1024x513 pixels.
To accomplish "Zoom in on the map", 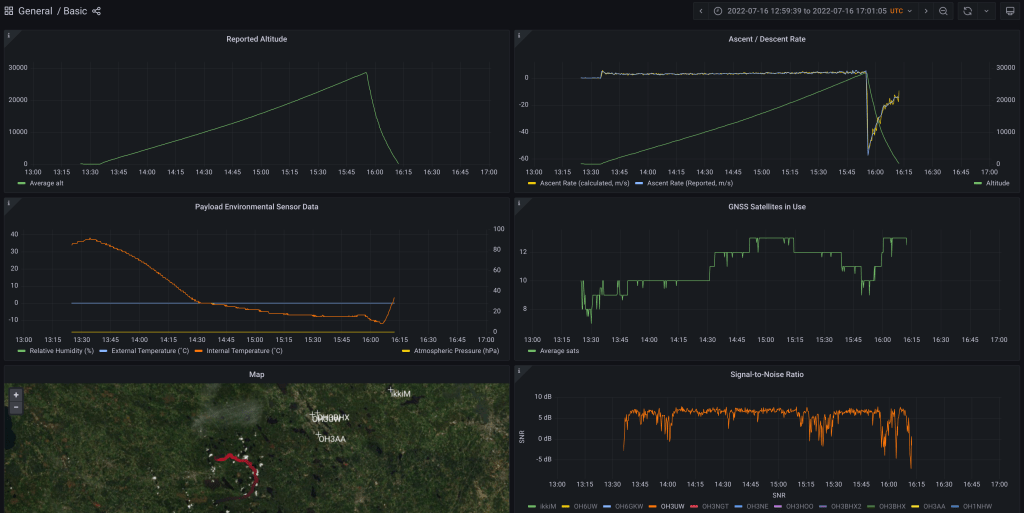I will (x=15, y=395).
